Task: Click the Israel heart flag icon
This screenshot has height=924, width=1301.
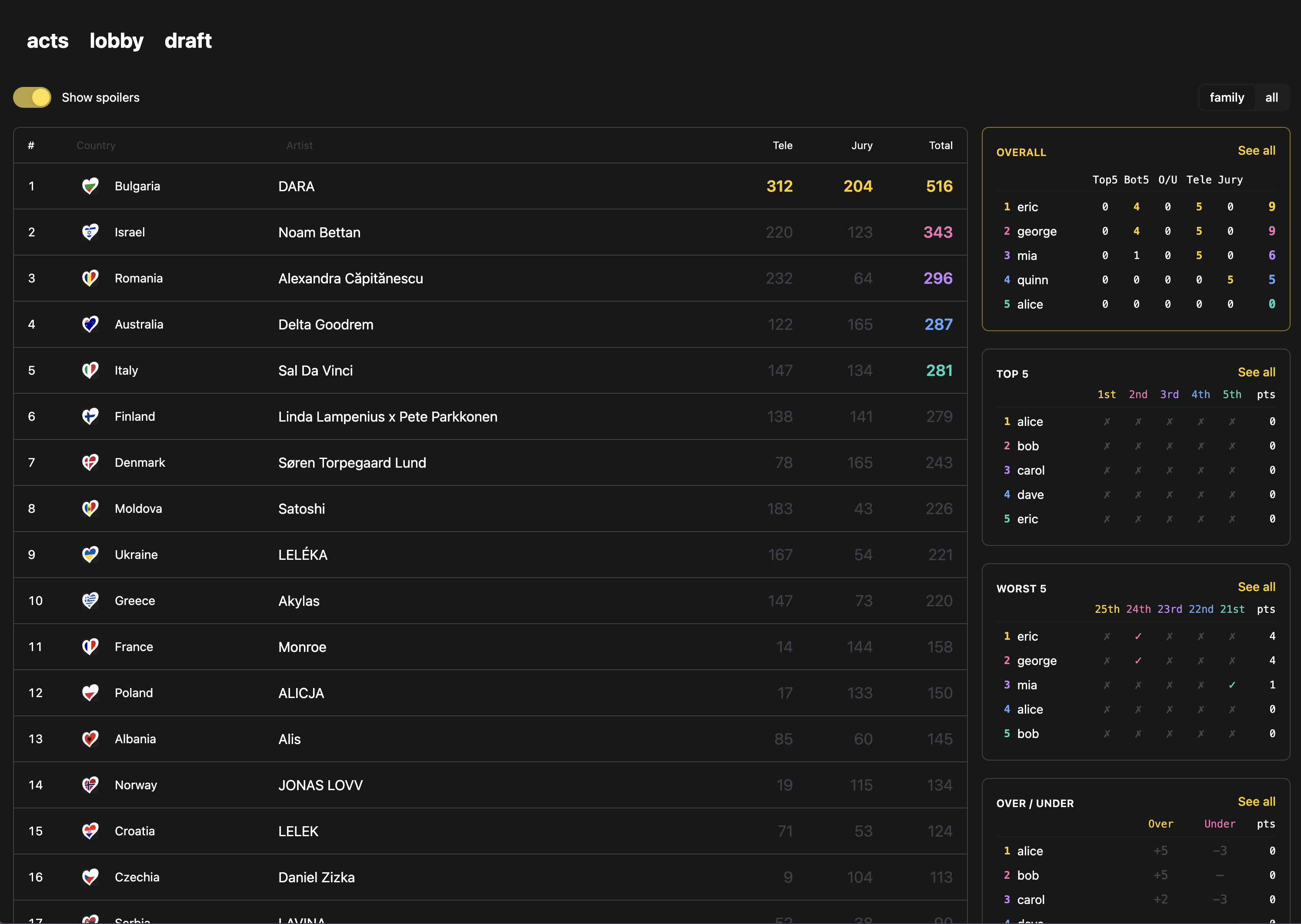Action: (x=90, y=232)
